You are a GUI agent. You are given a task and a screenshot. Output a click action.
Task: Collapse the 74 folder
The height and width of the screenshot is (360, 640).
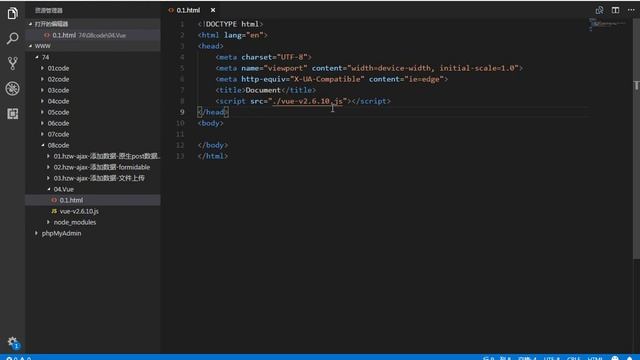pyautogui.click(x=37, y=57)
